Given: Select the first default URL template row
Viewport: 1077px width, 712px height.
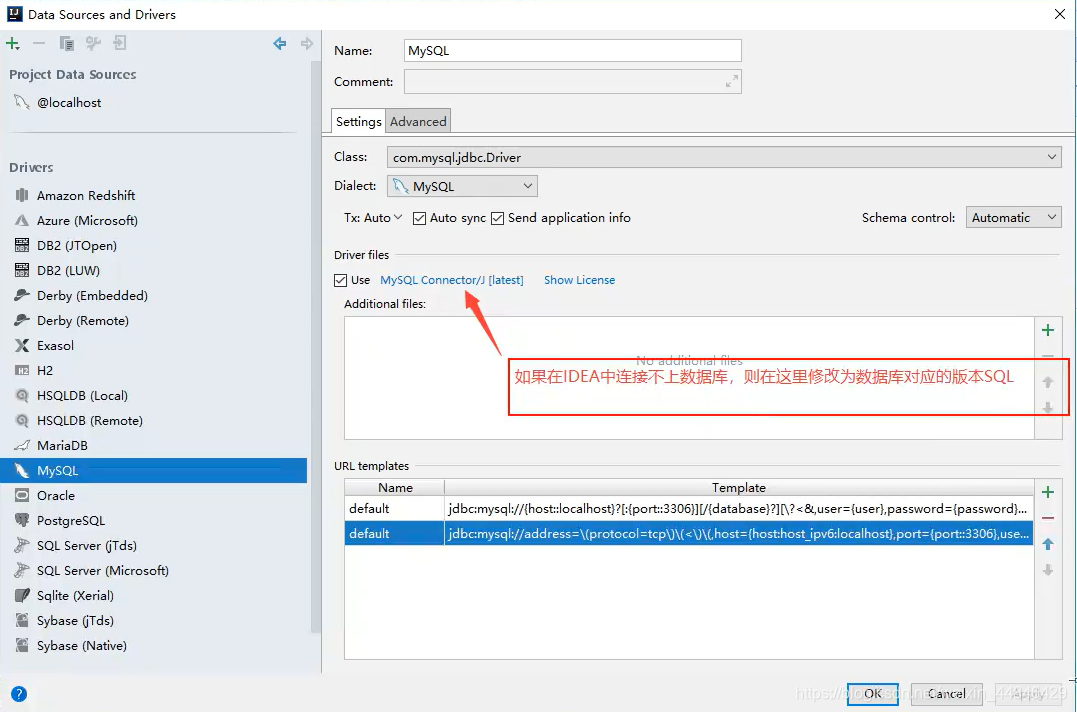Looking at the screenshot, I should (x=689, y=509).
